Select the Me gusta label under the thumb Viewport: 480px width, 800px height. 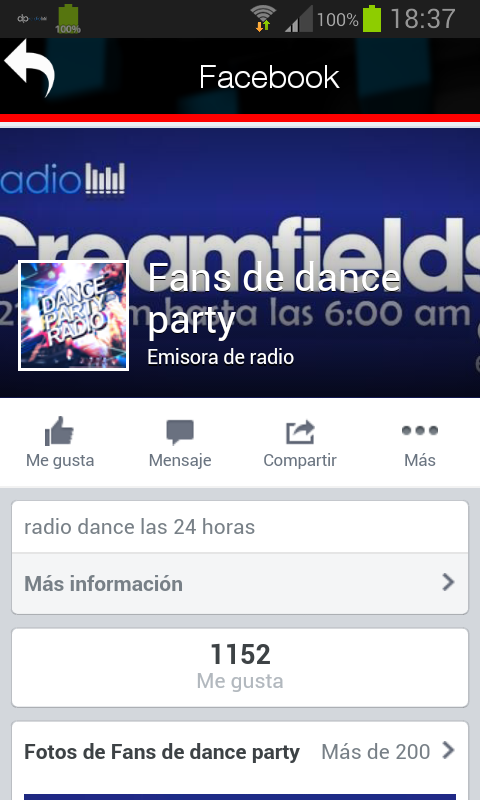pyautogui.click(x=60, y=460)
